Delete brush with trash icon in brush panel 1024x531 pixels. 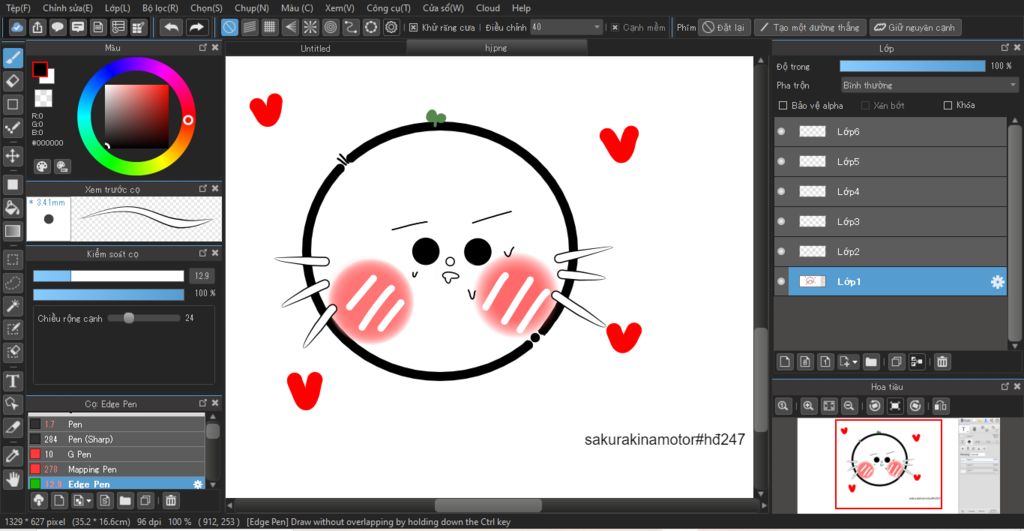170,501
